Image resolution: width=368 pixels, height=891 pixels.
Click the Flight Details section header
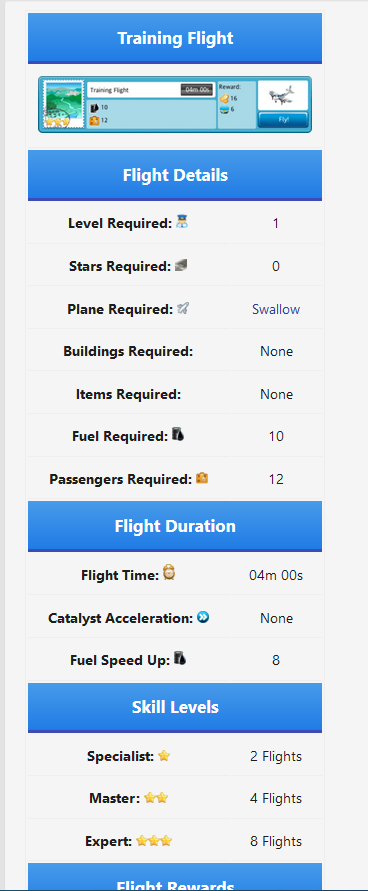click(175, 175)
